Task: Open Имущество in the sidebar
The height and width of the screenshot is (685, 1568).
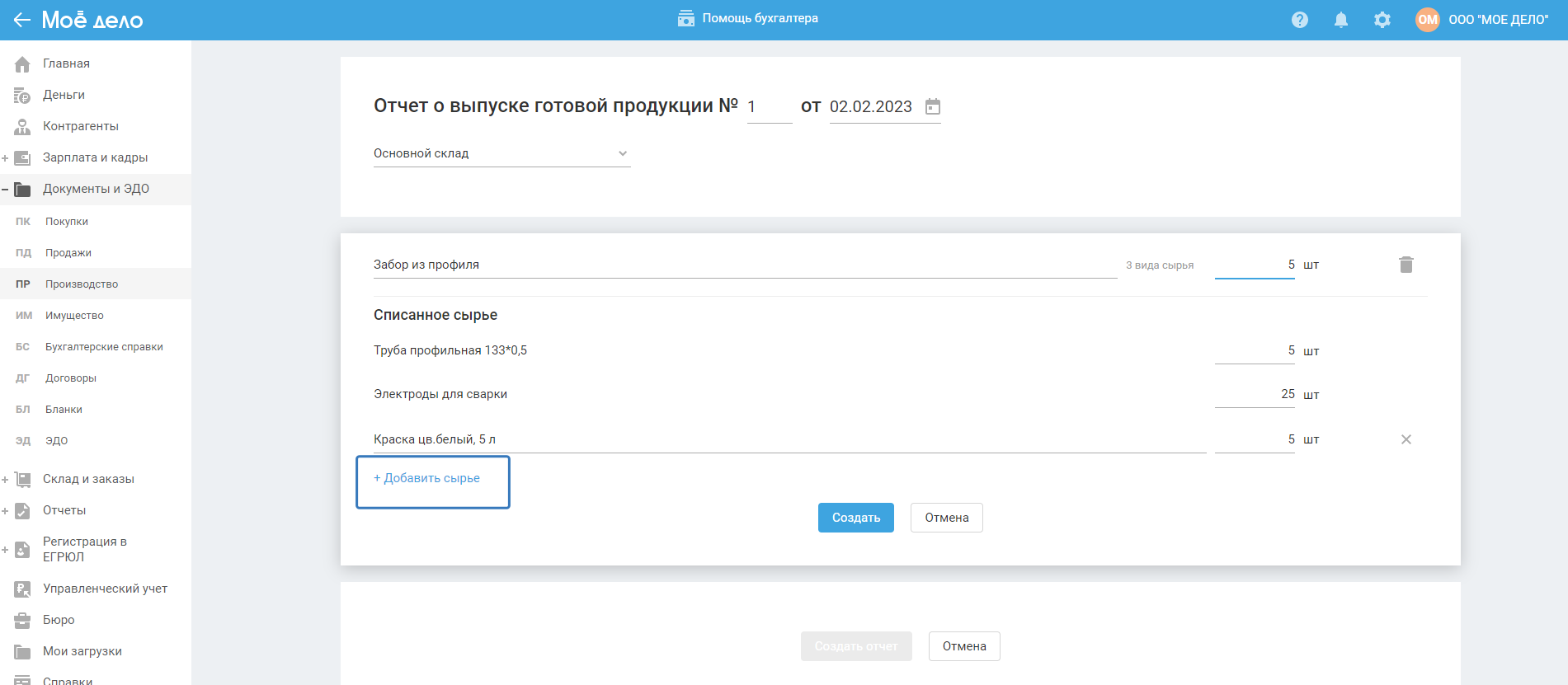Action: pos(96,315)
